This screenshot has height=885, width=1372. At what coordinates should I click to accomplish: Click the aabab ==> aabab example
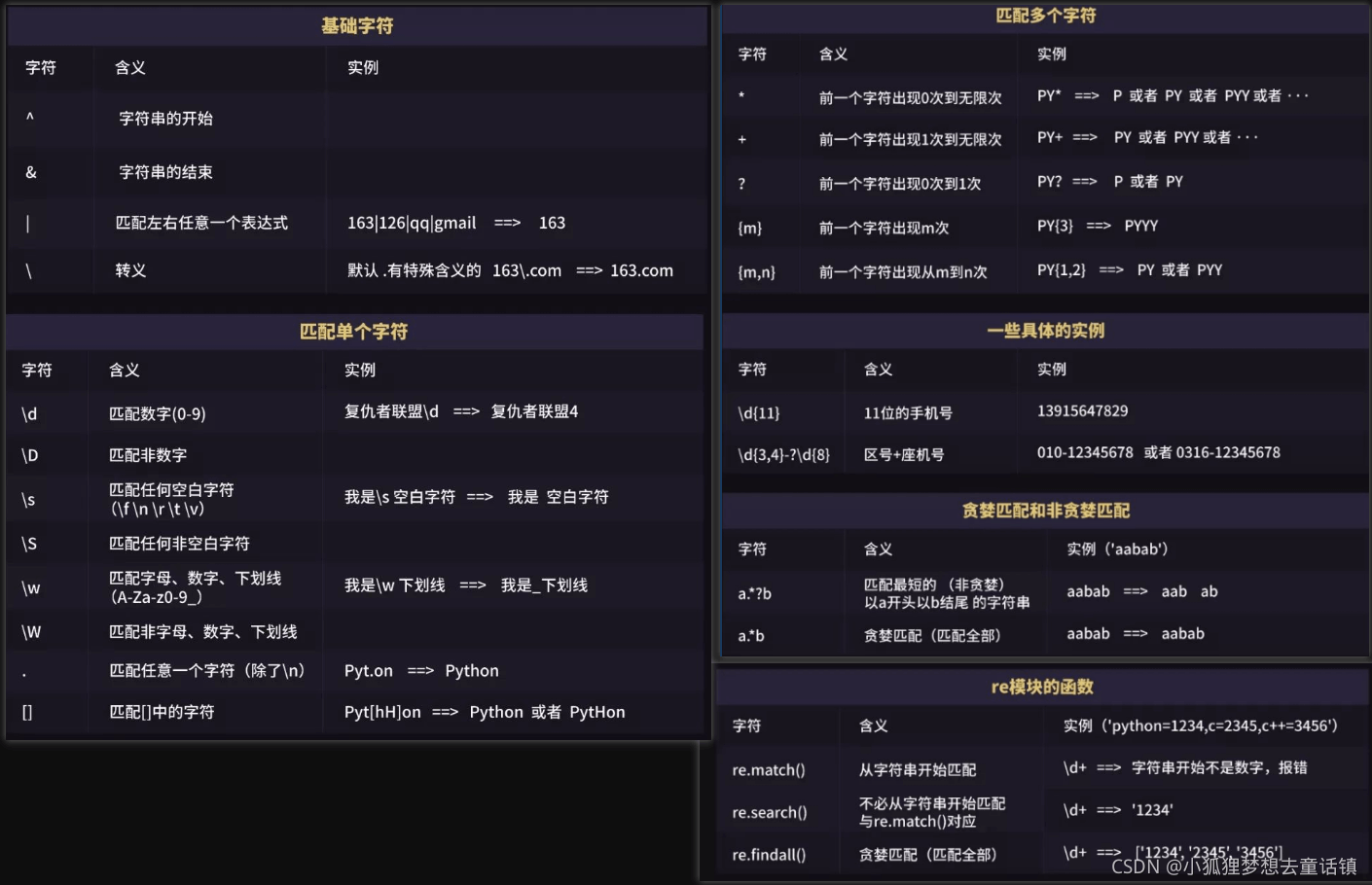point(1136,634)
